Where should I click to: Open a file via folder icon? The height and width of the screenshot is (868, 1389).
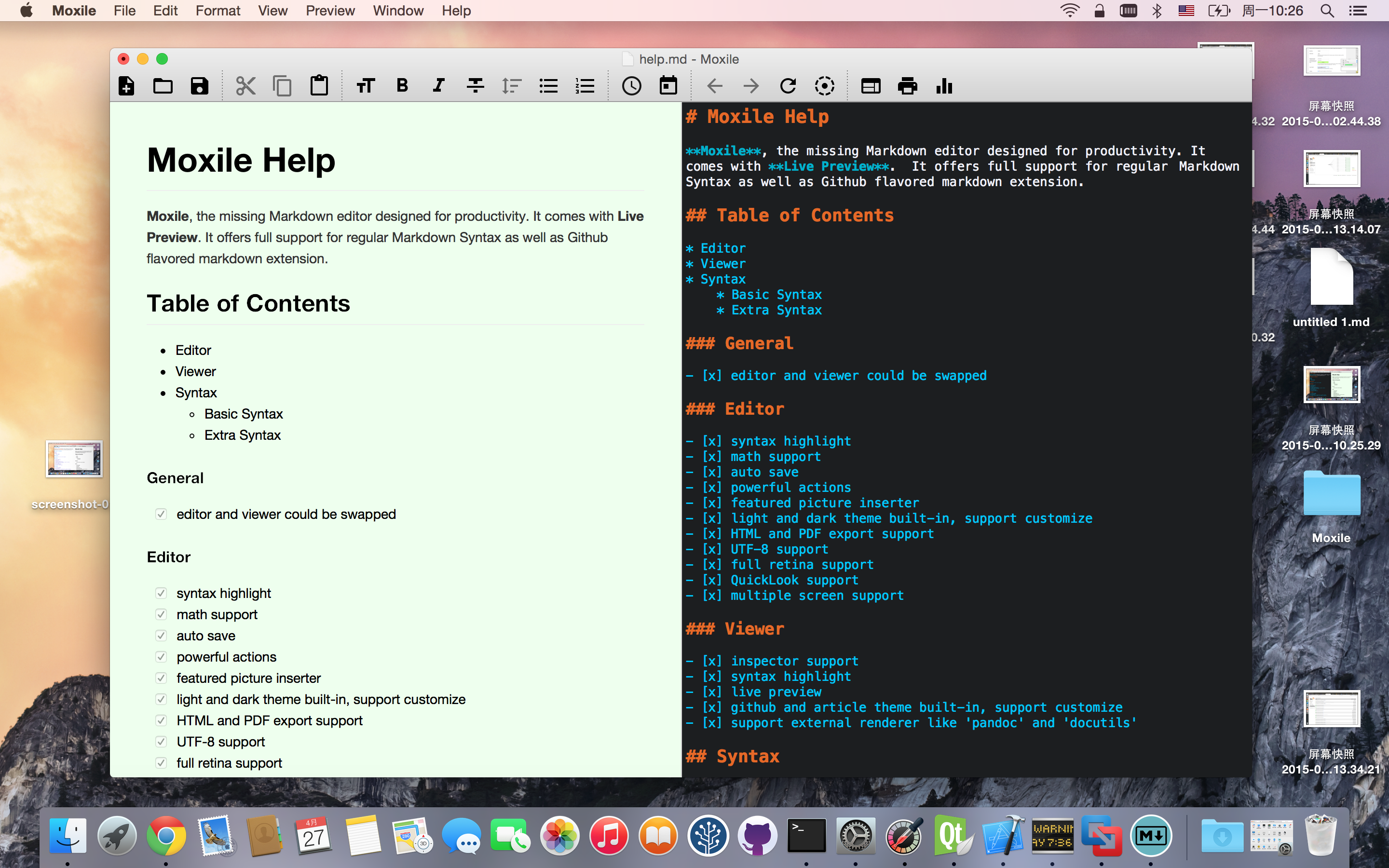[x=163, y=86]
